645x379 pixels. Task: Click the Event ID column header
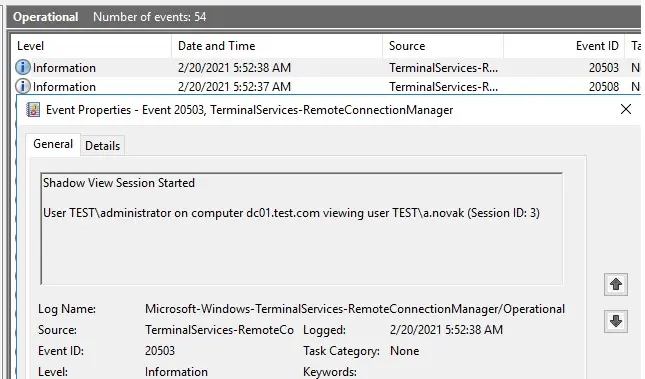tap(565, 46)
